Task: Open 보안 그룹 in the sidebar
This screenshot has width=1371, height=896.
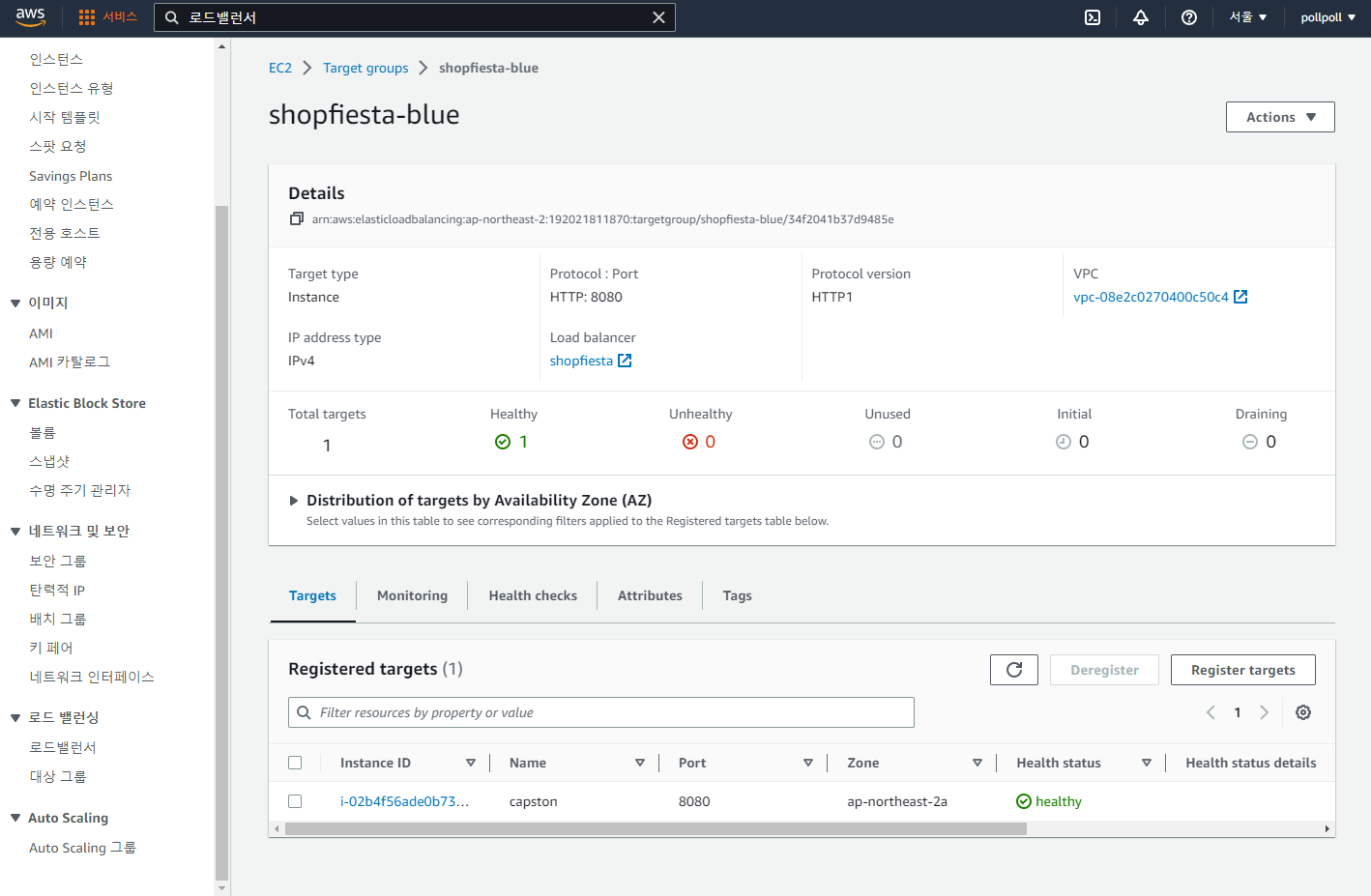Action: click(x=58, y=561)
